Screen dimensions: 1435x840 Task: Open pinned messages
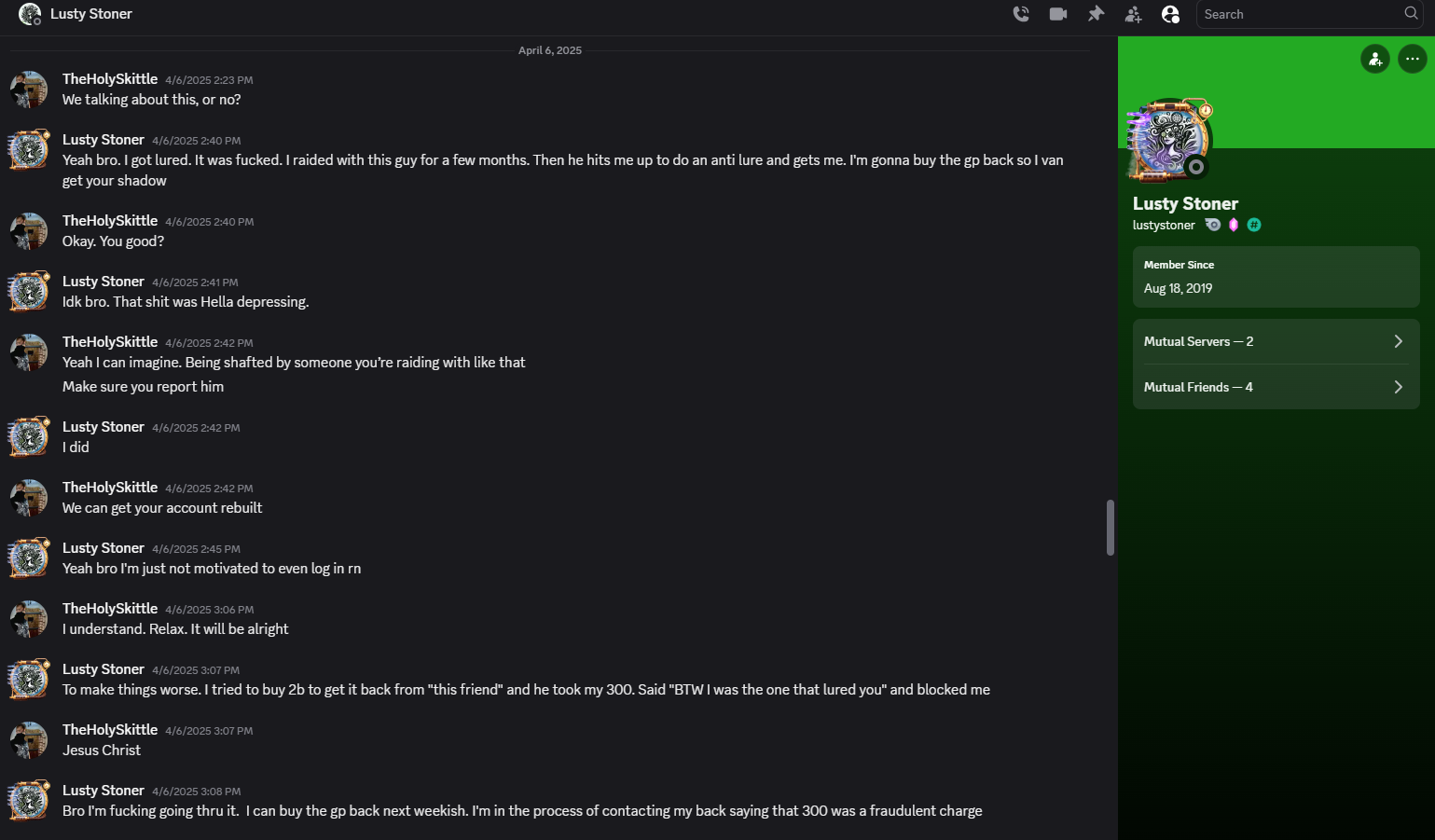point(1096,14)
